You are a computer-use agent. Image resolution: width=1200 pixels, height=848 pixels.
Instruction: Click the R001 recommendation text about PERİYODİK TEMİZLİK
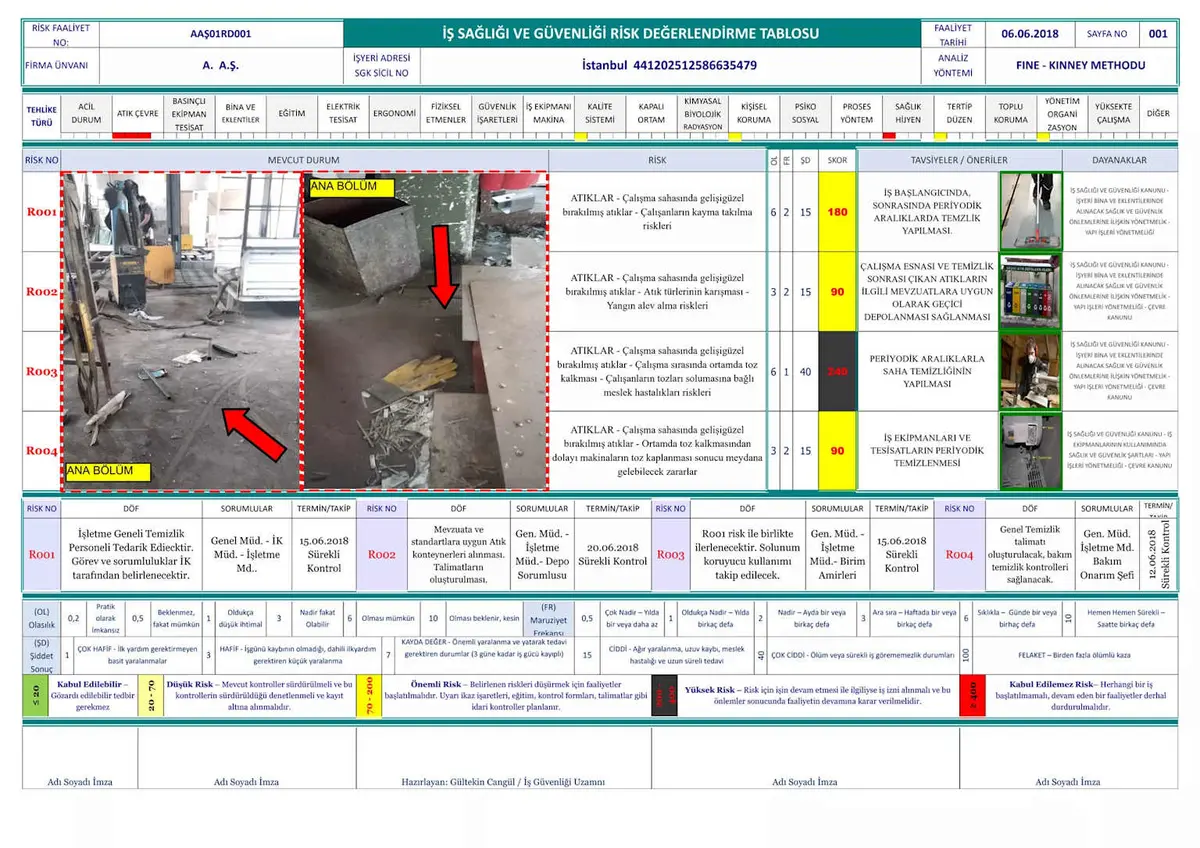[x=926, y=212]
